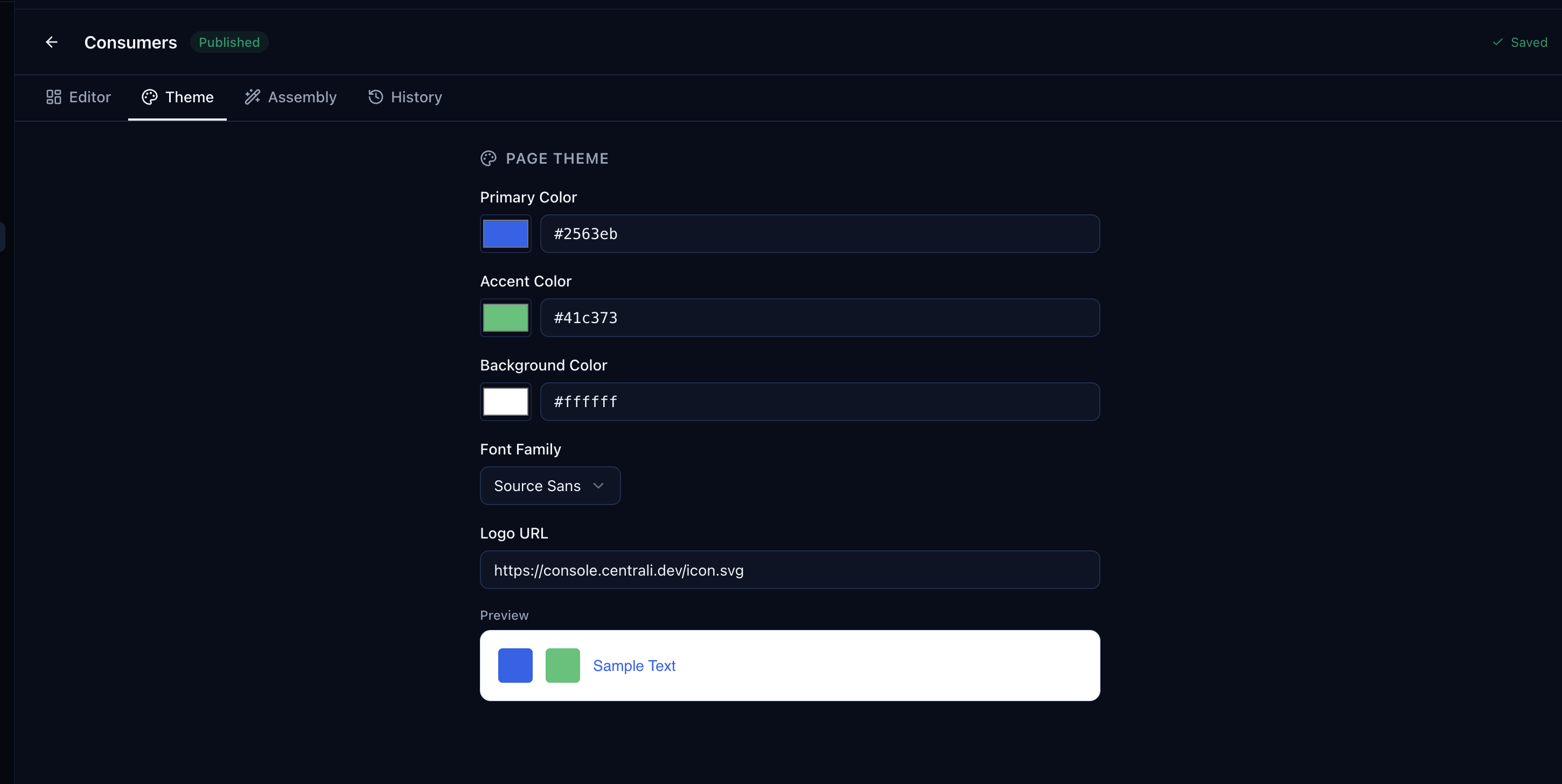The height and width of the screenshot is (784, 1562).
Task: Click the grid icon on Editor tab
Action: 53,96
